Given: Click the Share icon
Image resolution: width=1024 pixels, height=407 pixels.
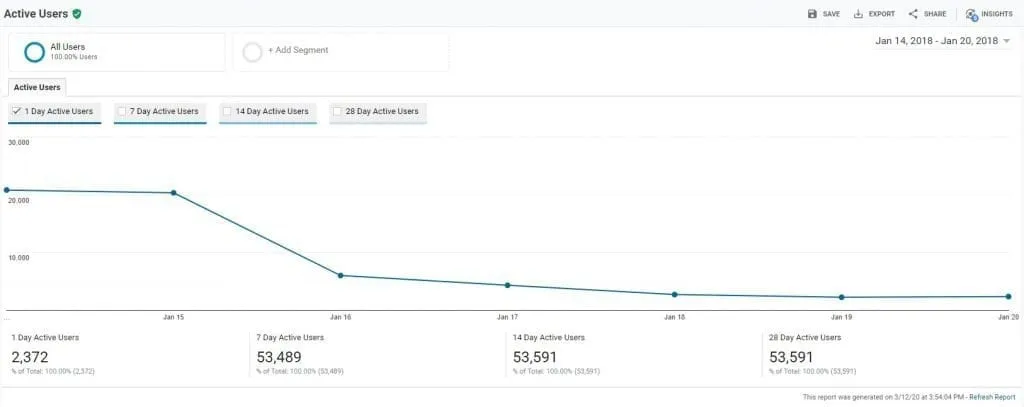Looking at the screenshot, I should click(x=913, y=14).
